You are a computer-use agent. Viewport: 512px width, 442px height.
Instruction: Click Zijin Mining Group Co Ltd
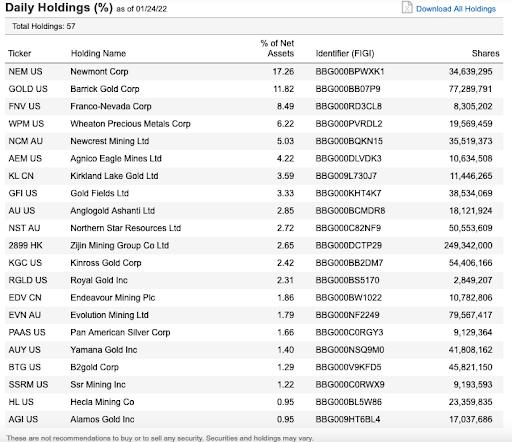click(120, 245)
